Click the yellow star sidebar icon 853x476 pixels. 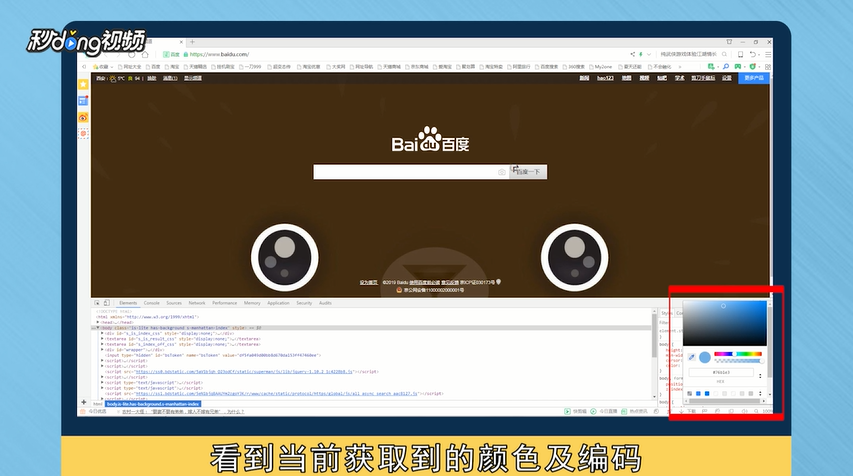[83, 84]
